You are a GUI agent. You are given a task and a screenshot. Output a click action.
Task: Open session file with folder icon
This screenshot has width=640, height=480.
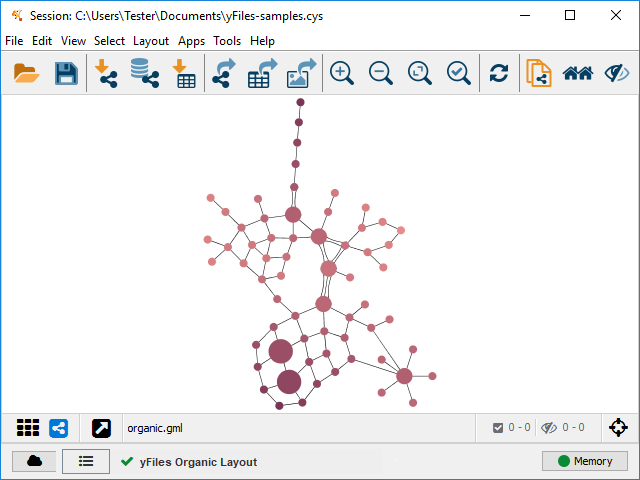pyautogui.click(x=26, y=73)
